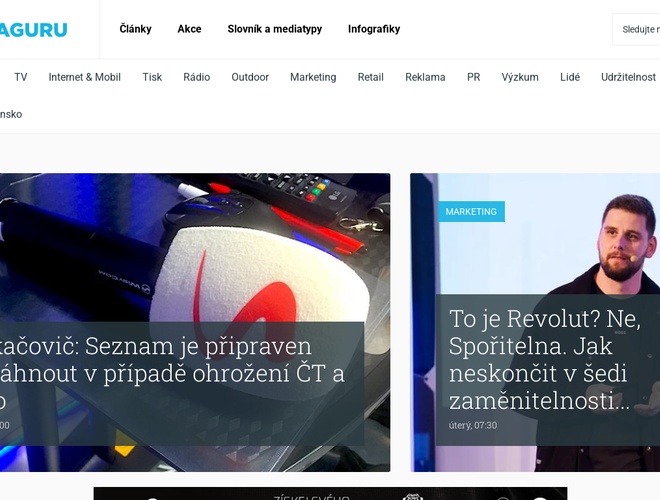Select the Lidé category
Viewport: 660px width, 500px height.
tap(570, 77)
